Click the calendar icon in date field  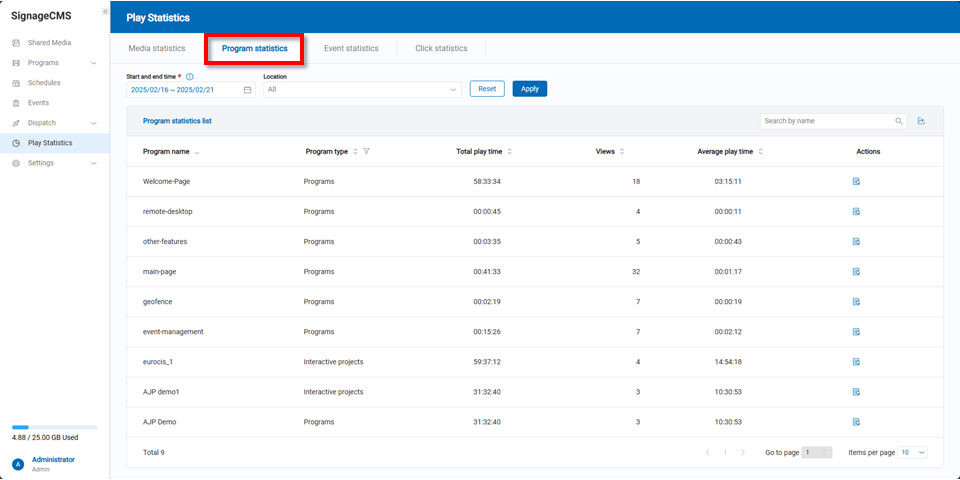click(247, 90)
